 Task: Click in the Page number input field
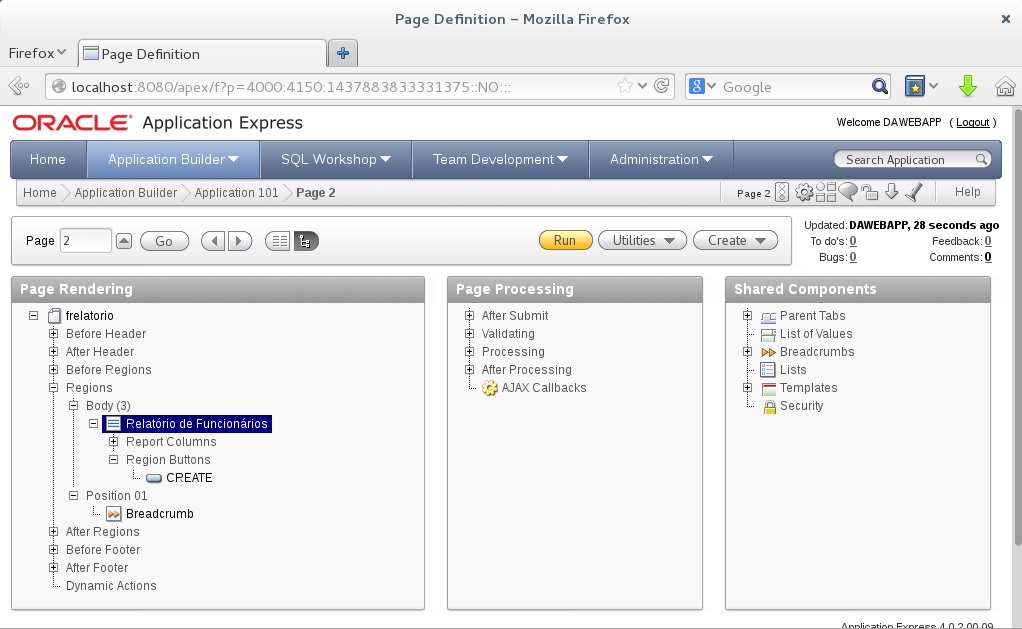click(x=85, y=241)
